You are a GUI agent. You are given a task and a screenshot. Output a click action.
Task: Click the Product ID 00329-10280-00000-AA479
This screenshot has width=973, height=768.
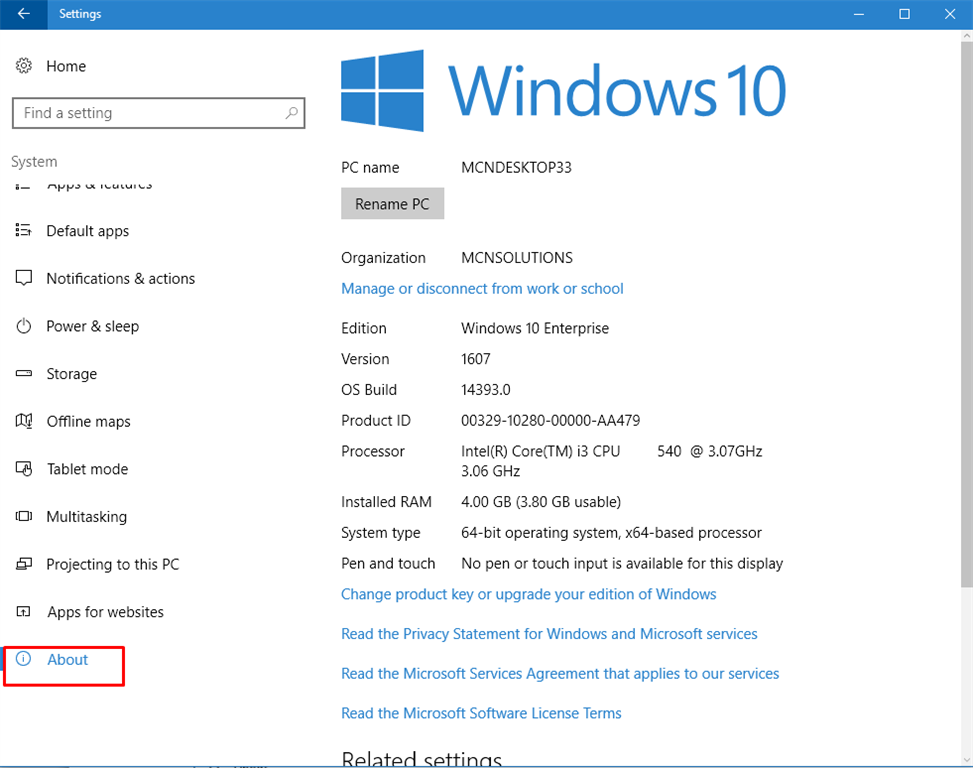[550, 421]
